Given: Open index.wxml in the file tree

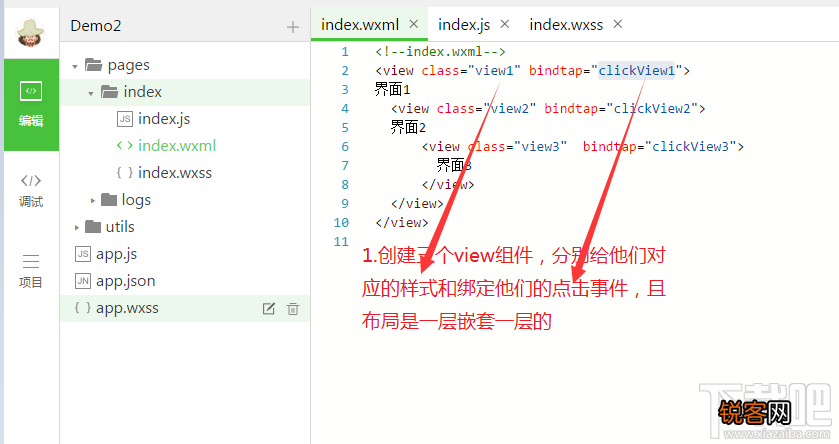Looking at the screenshot, I should click(x=176, y=146).
